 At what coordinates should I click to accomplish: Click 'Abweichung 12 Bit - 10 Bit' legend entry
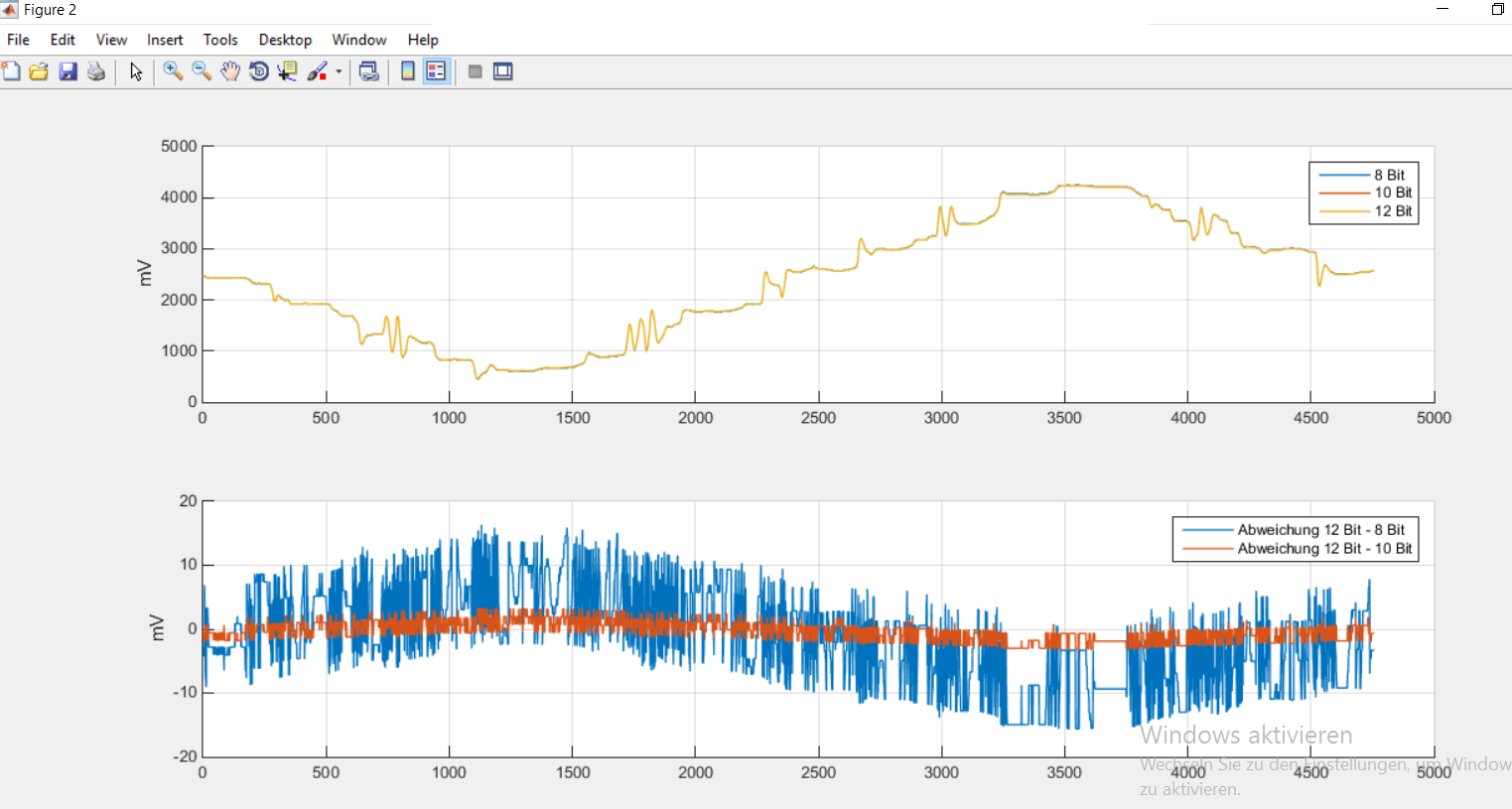[x=1324, y=548]
